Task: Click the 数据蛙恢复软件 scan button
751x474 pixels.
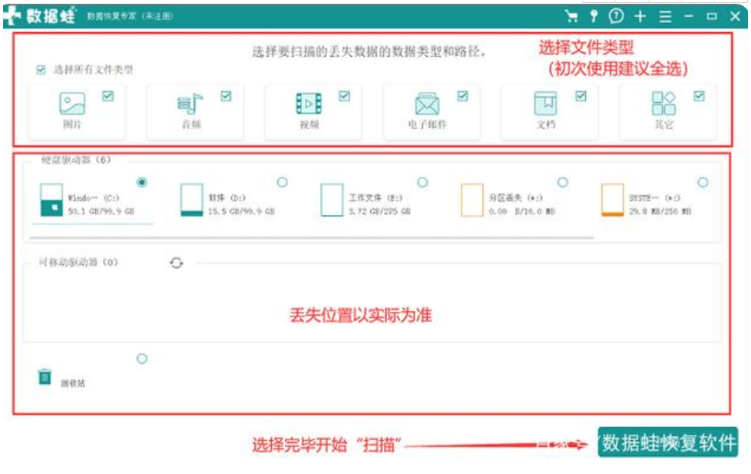Action: pos(668,442)
